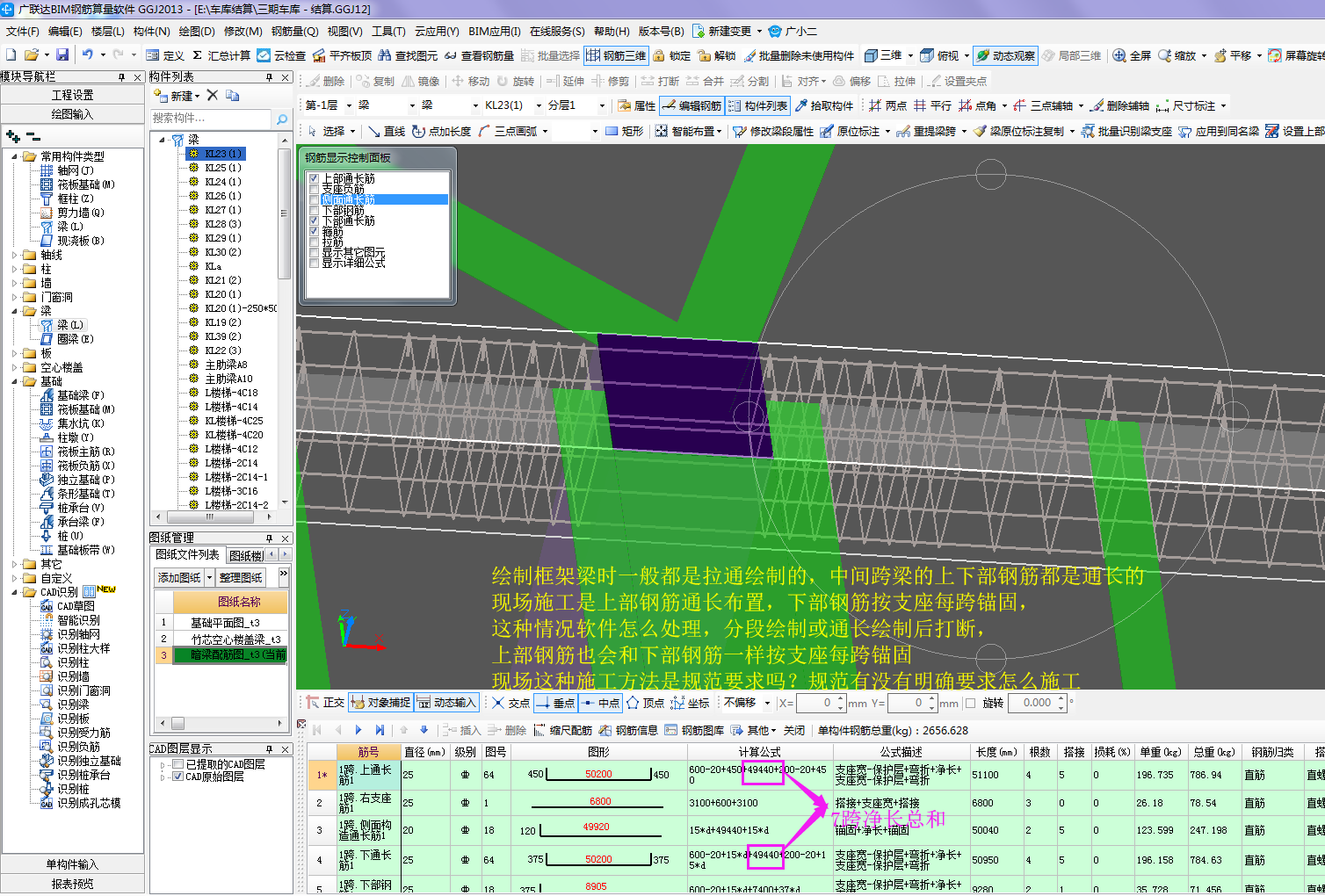Click 批量删除未使用构件 tool
The width and height of the screenshot is (1325, 896).
tap(799, 55)
